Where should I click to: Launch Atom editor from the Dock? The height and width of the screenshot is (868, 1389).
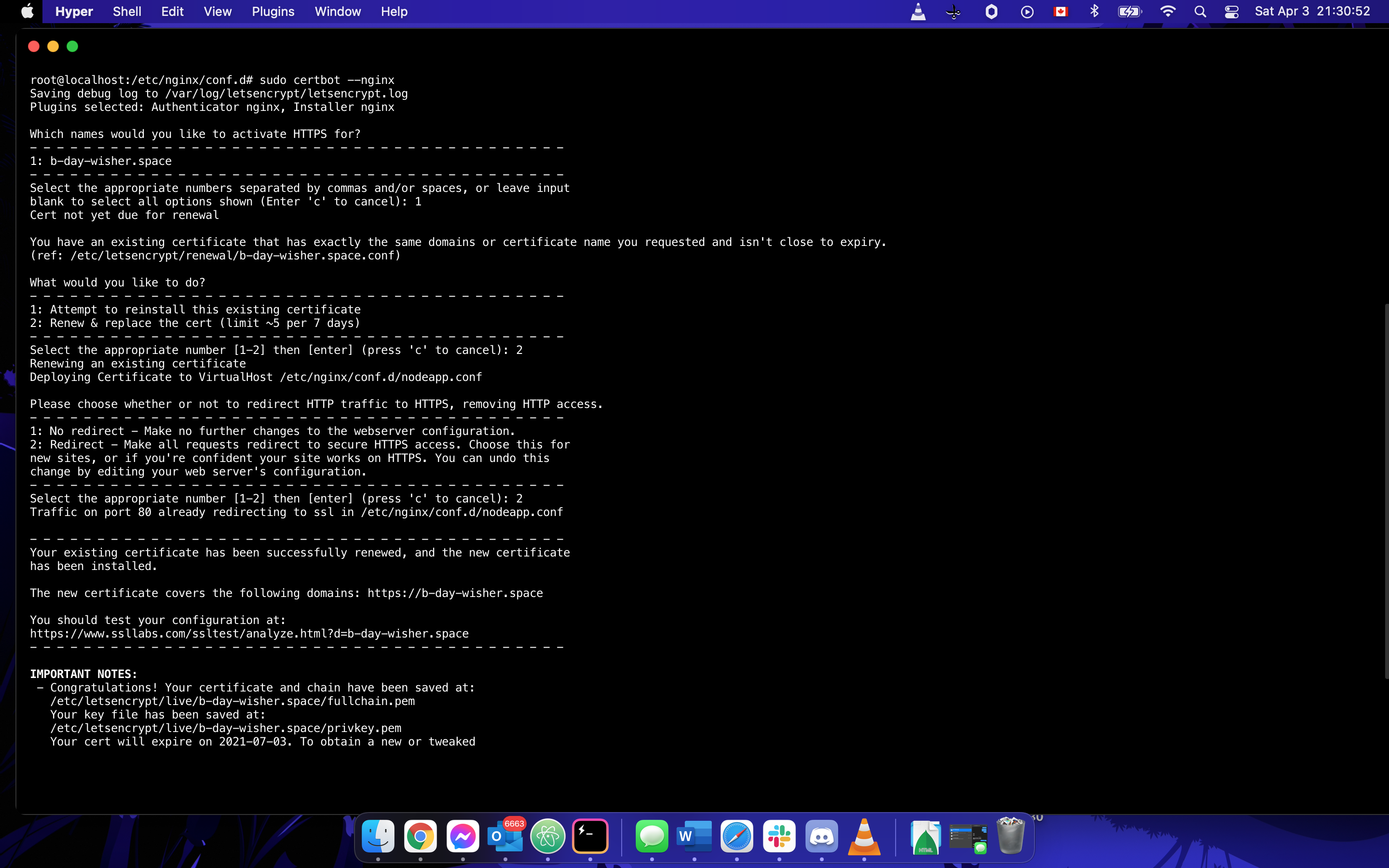click(547, 837)
